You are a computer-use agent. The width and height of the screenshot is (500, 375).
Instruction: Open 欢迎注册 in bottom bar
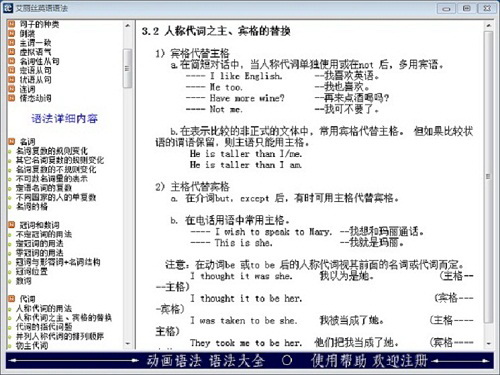pyautogui.click(x=400, y=361)
